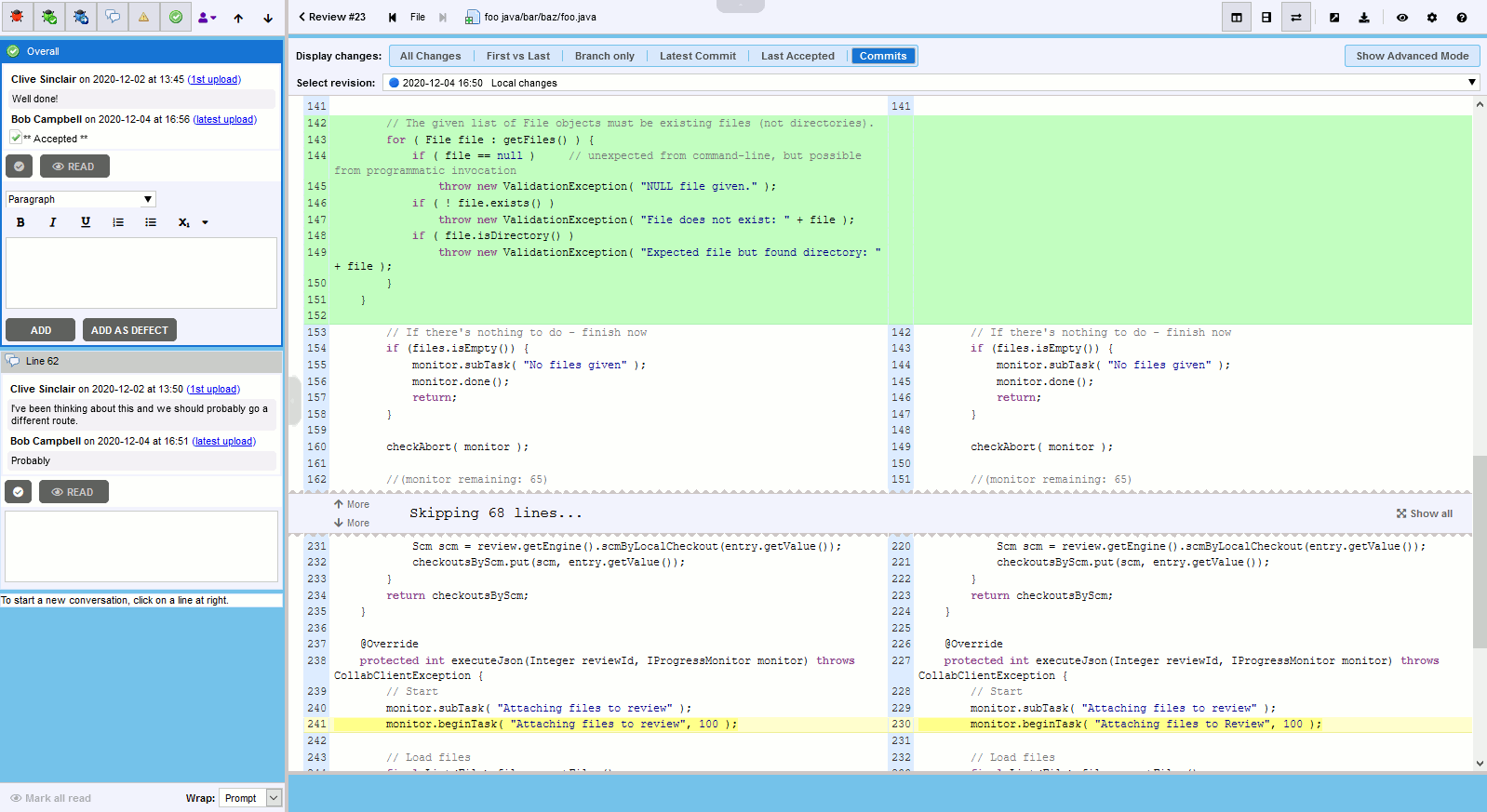This screenshot has height=812, width=1487.
Task: Toggle bold formatting in the comment editor
Action: point(20,222)
